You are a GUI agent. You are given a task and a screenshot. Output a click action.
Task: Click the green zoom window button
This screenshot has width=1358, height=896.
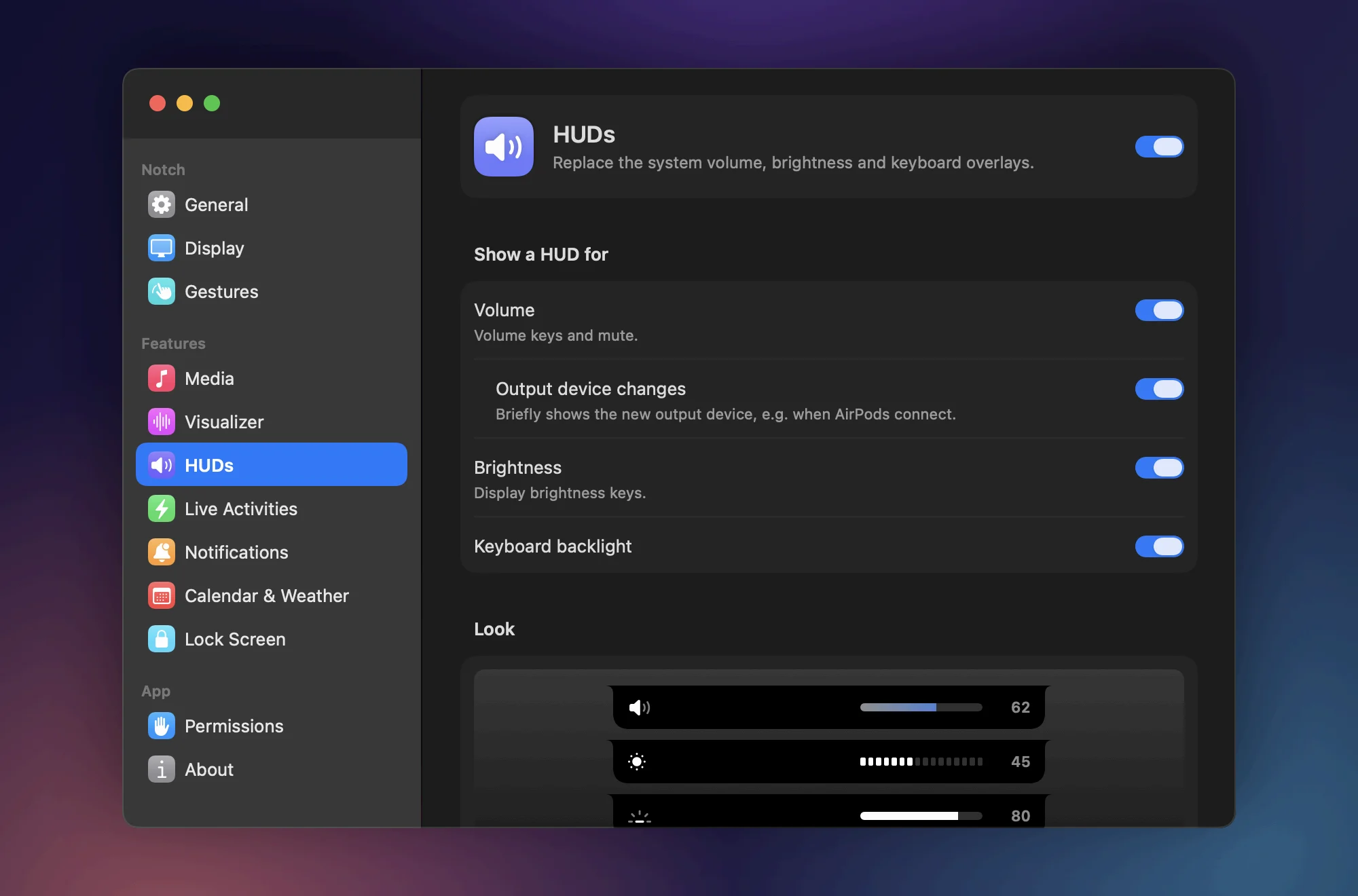coord(212,103)
